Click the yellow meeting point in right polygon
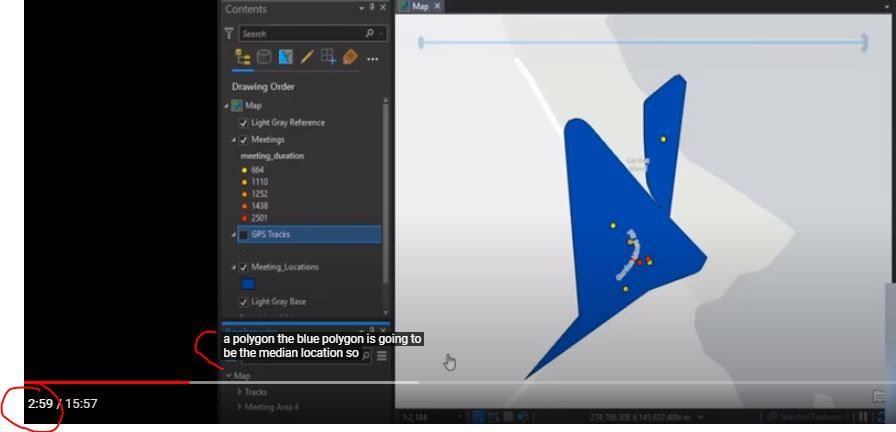 (x=663, y=139)
